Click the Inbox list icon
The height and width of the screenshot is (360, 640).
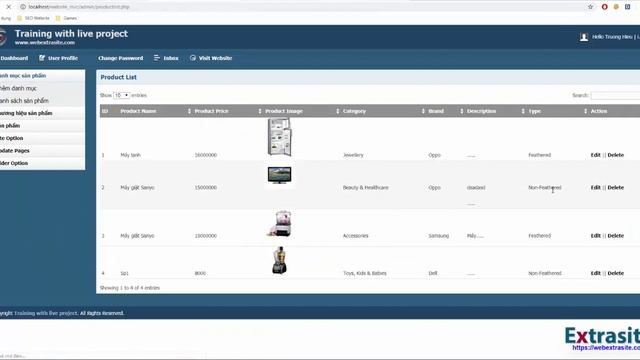tap(157, 58)
